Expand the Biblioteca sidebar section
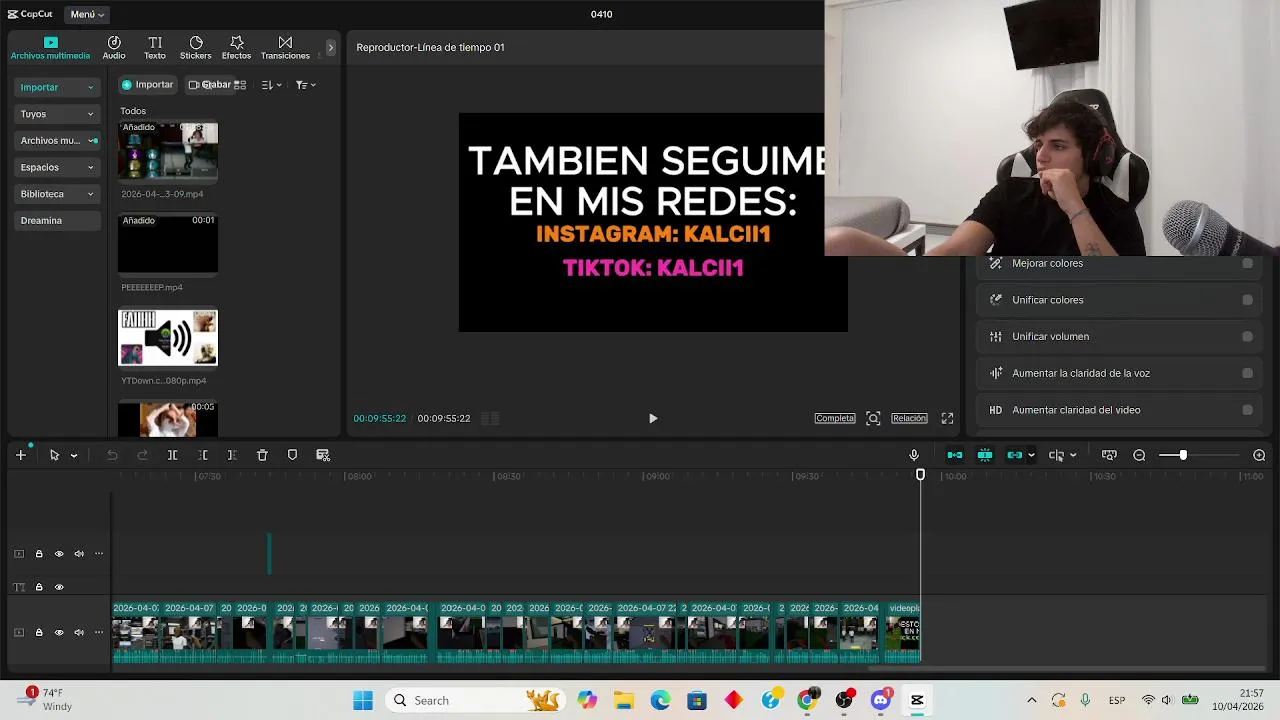 (x=57, y=194)
